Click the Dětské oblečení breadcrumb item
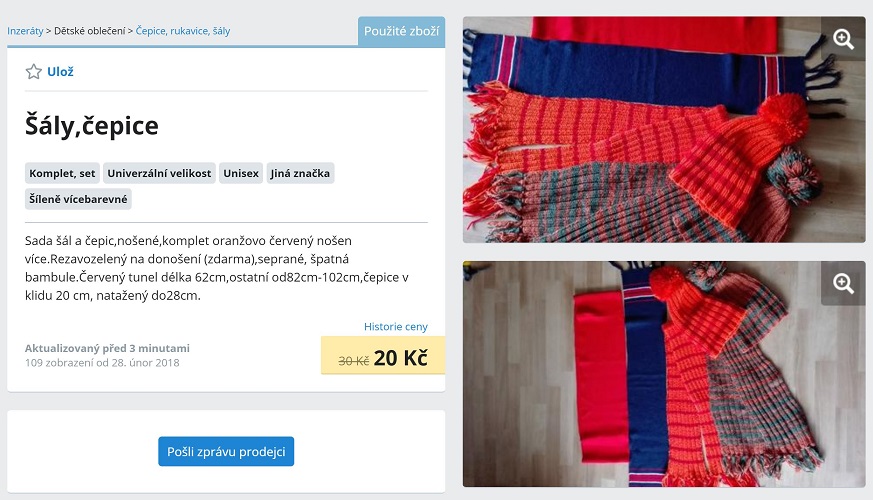Screen dimensions: 873x500 click(x=90, y=31)
